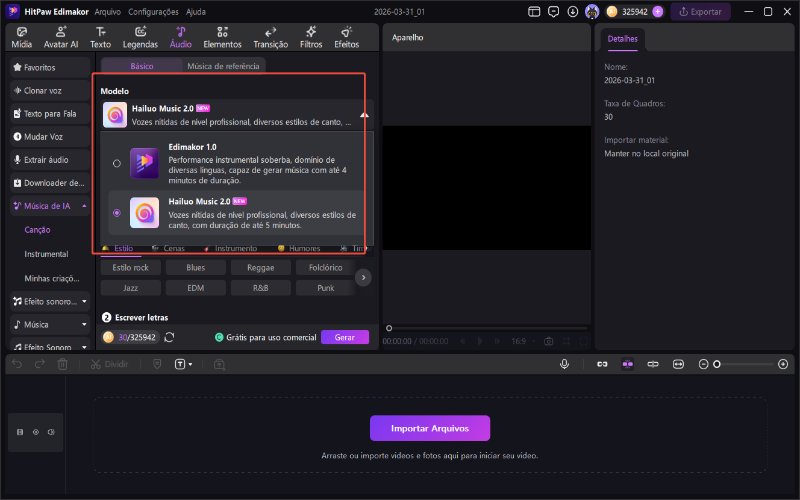Click the Gerar button
The image size is (800, 500).
(344, 338)
